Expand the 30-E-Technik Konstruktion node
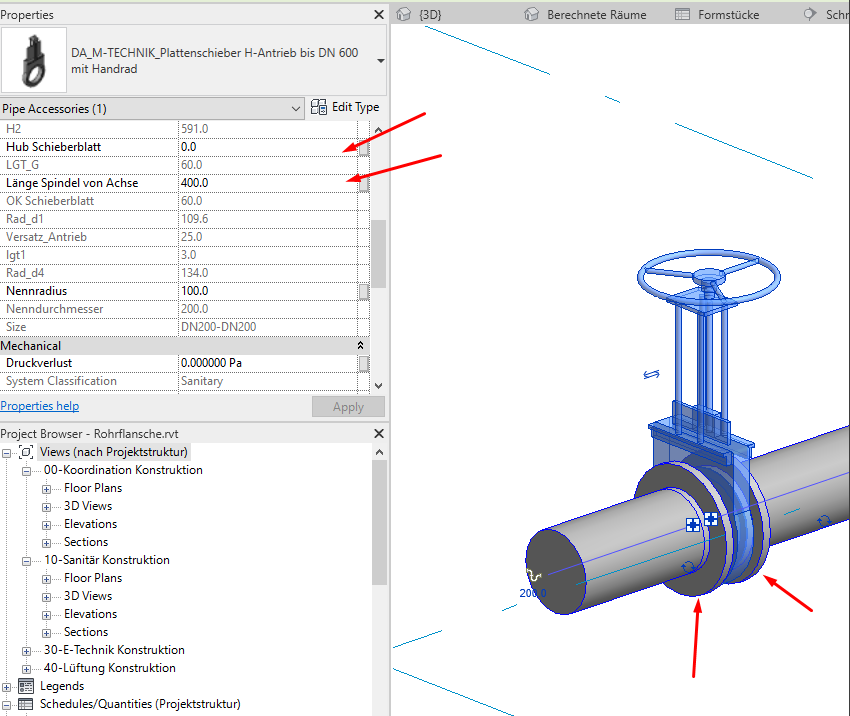This screenshot has width=850, height=716. point(27,650)
